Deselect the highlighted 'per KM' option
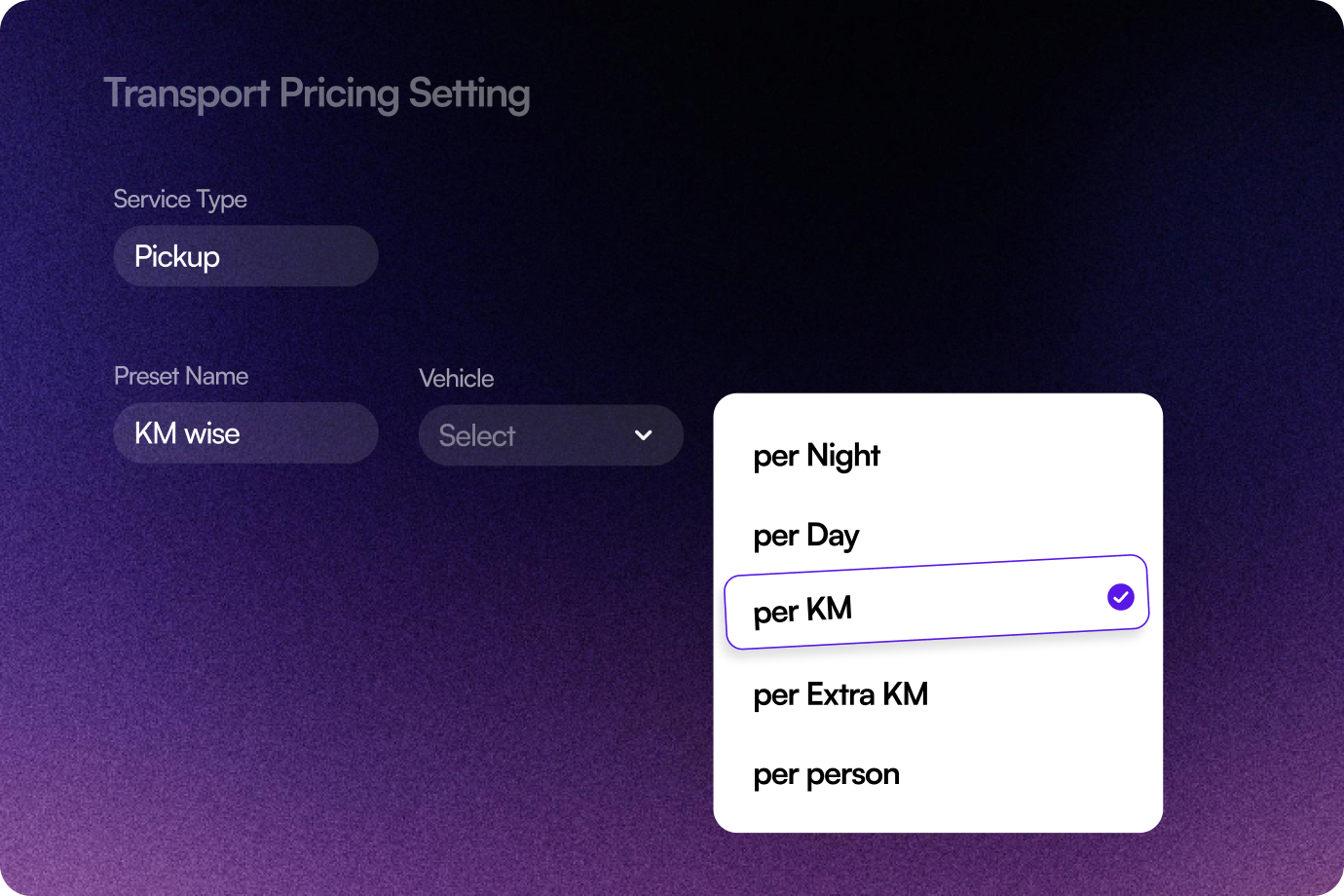Screen dimensions: 1344x896 point(802,610)
